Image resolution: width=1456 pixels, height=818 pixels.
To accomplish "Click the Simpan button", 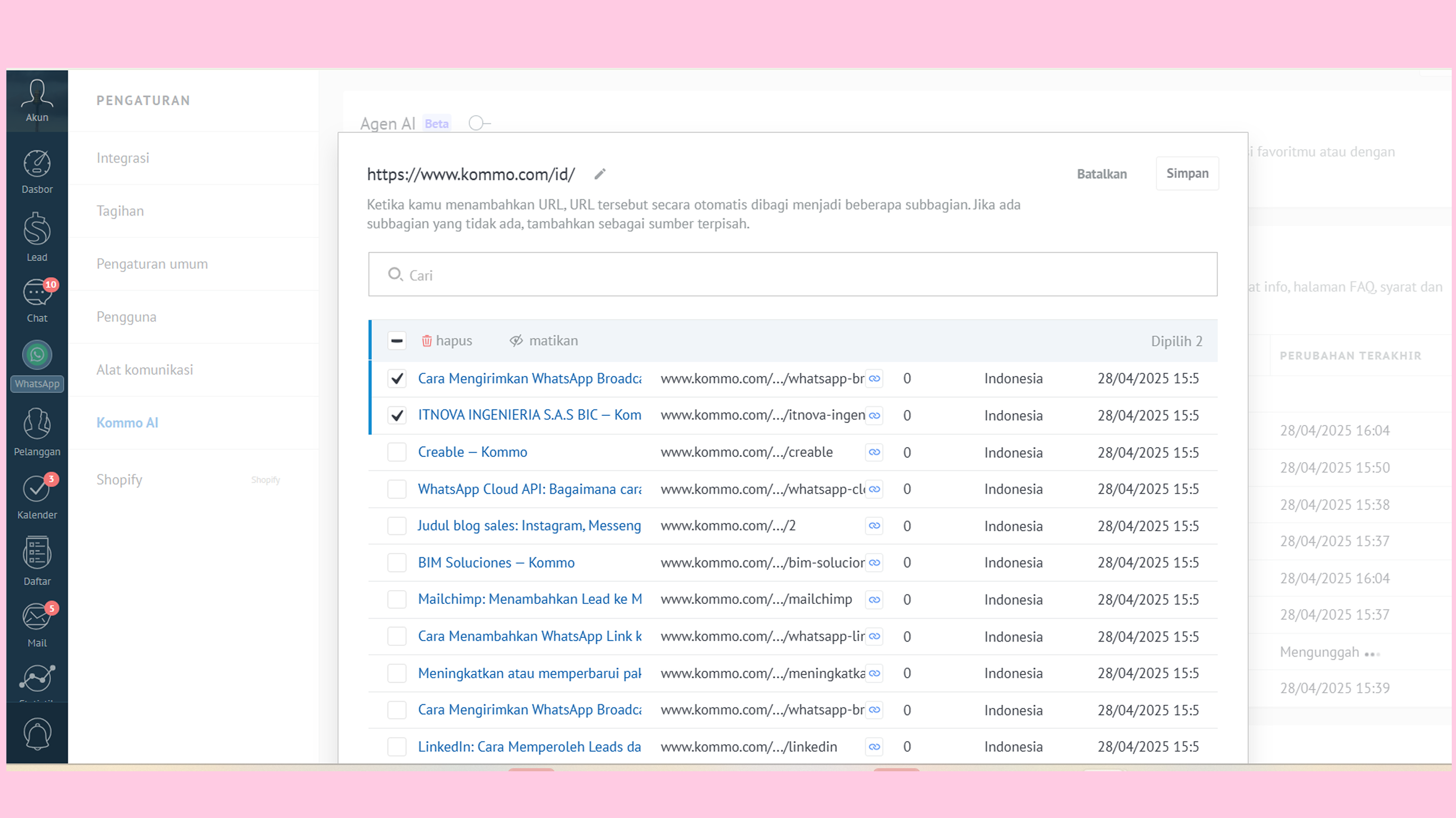I will [x=1187, y=174].
